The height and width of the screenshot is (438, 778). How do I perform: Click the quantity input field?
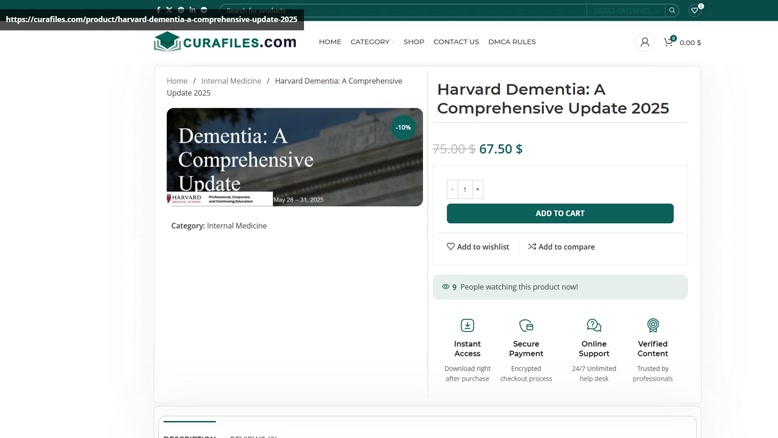465,189
